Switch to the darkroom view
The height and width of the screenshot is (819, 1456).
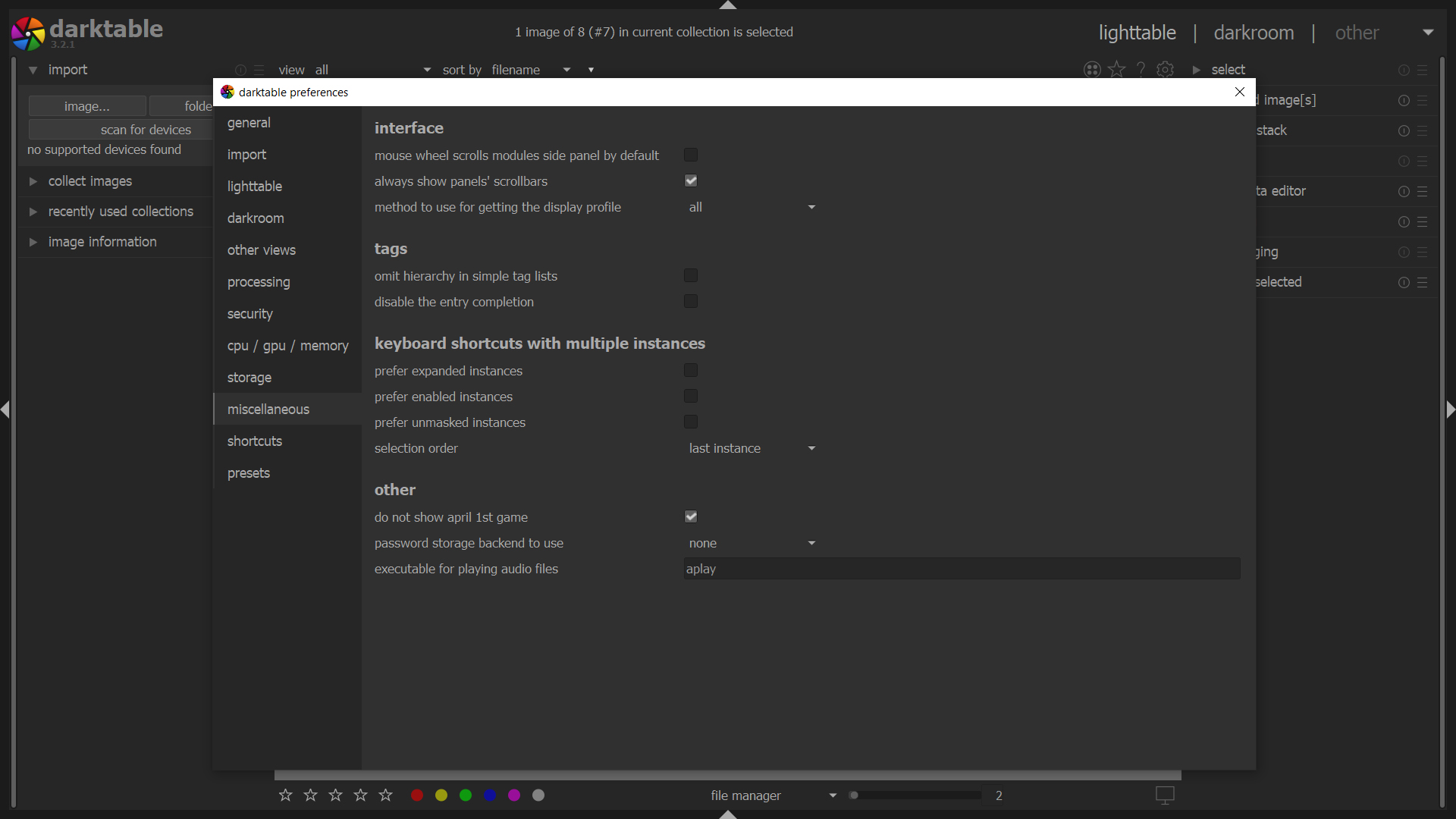[x=1254, y=33]
